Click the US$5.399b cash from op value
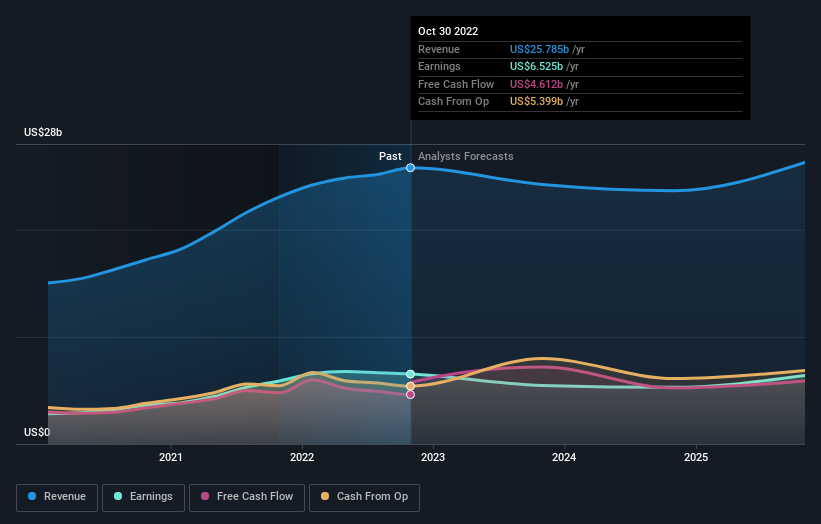 pos(536,102)
